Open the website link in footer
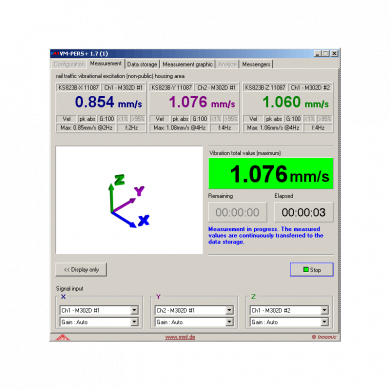The height and width of the screenshot is (390, 390). [x=180, y=337]
